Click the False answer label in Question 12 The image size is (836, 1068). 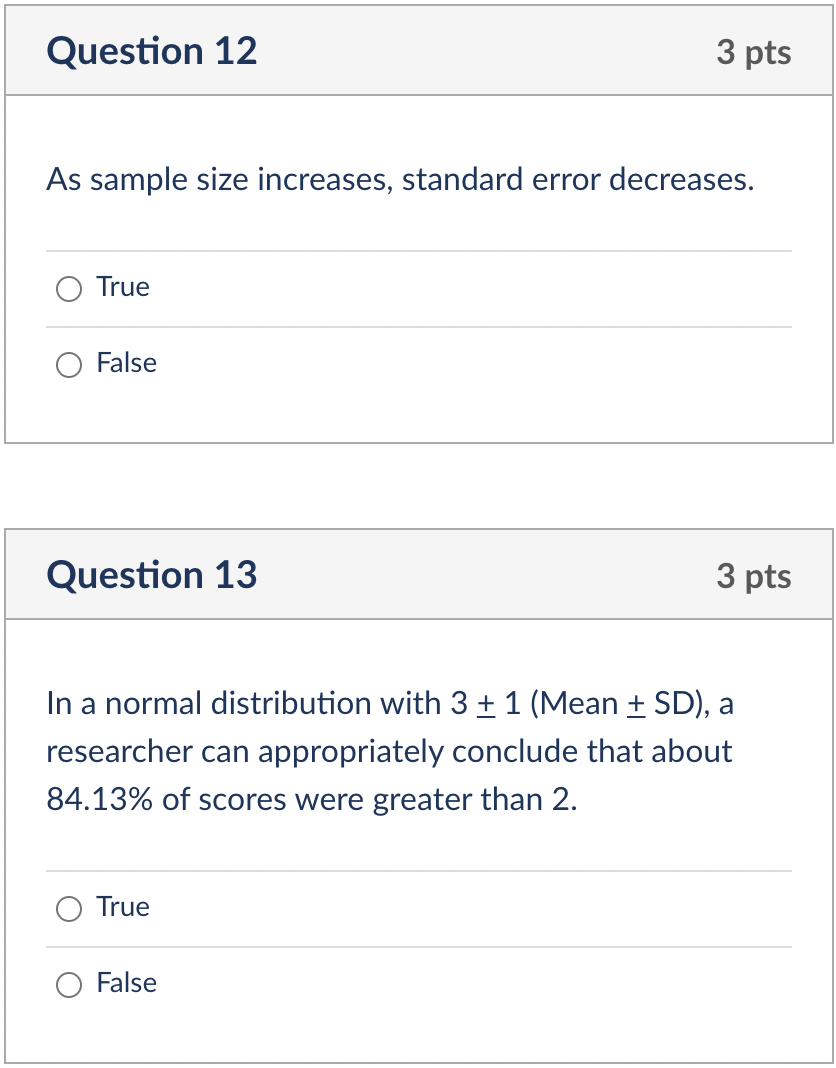click(x=126, y=363)
